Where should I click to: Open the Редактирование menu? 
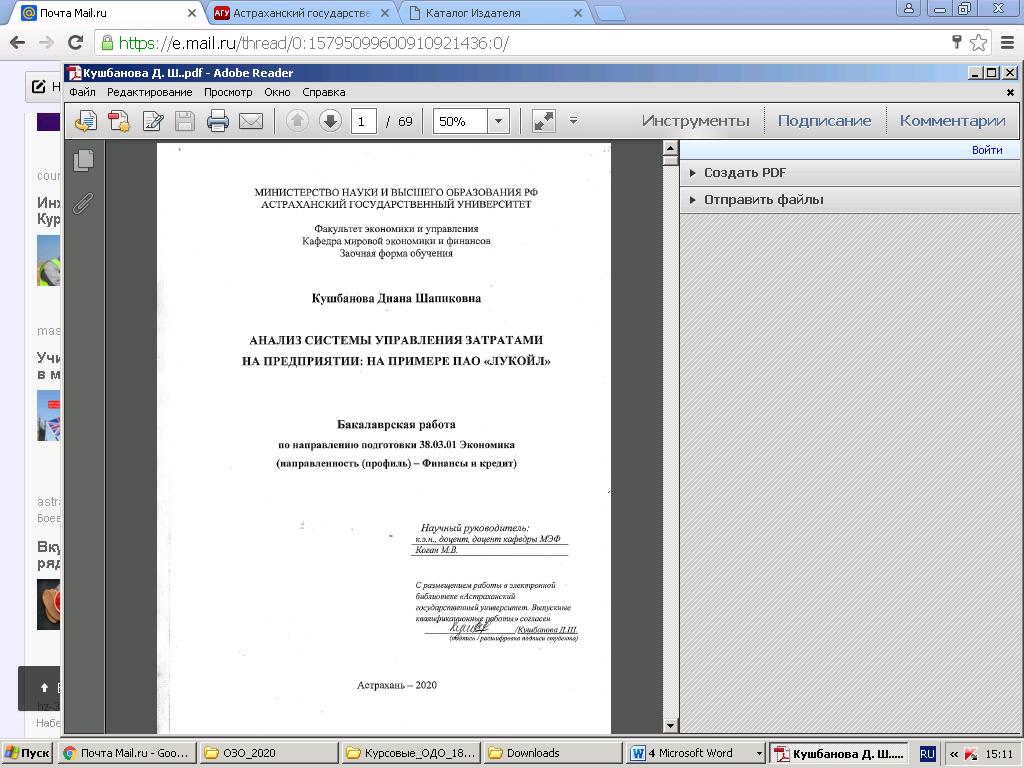tap(150, 92)
